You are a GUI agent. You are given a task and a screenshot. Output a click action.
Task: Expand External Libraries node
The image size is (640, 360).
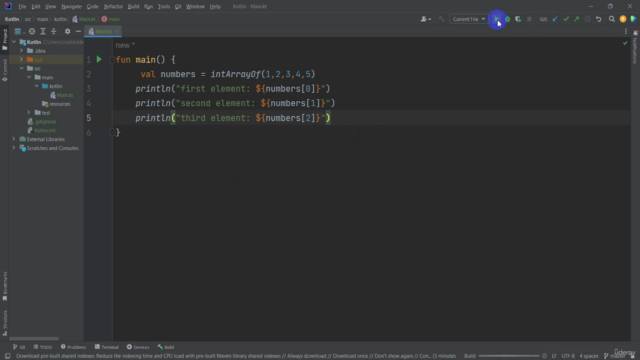pyautogui.click(x=14, y=139)
